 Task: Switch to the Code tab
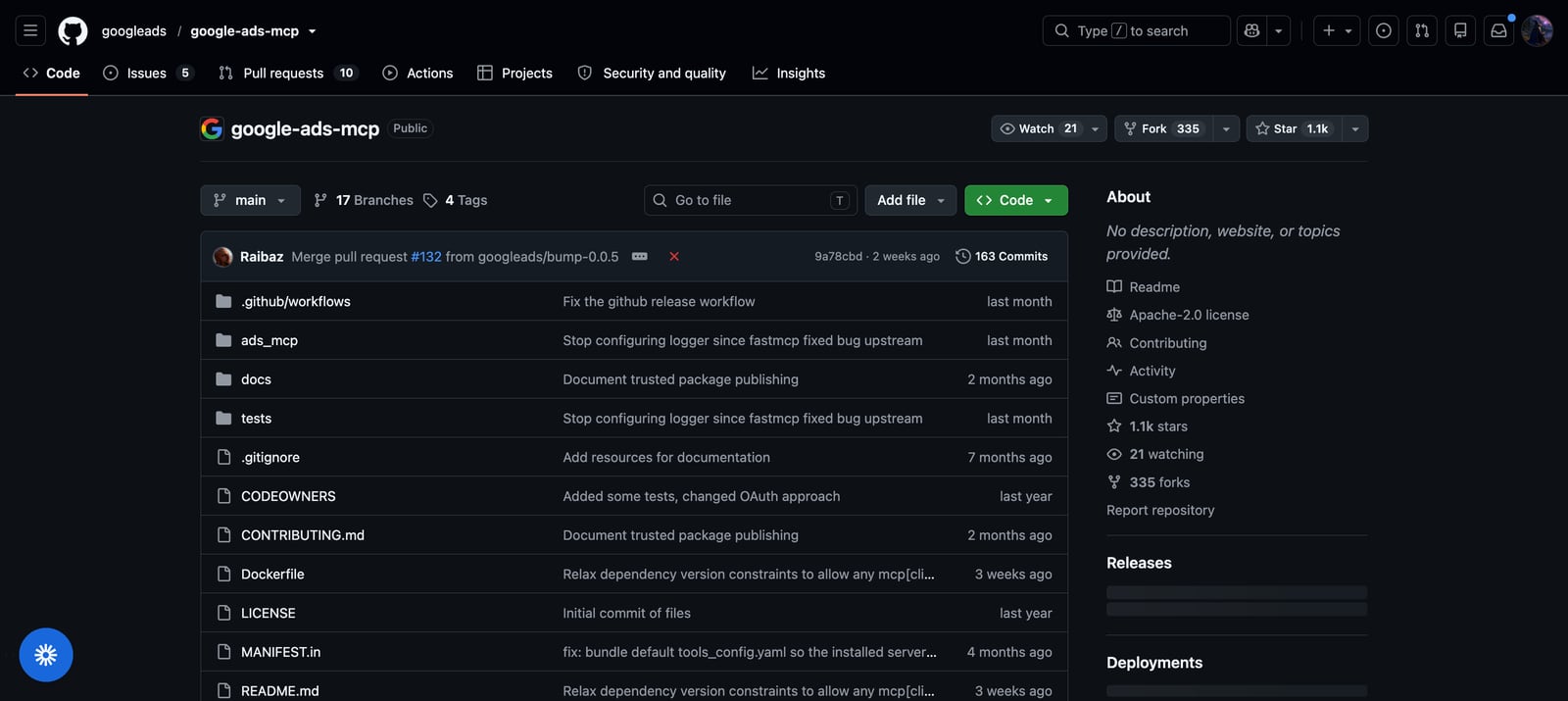coord(52,73)
